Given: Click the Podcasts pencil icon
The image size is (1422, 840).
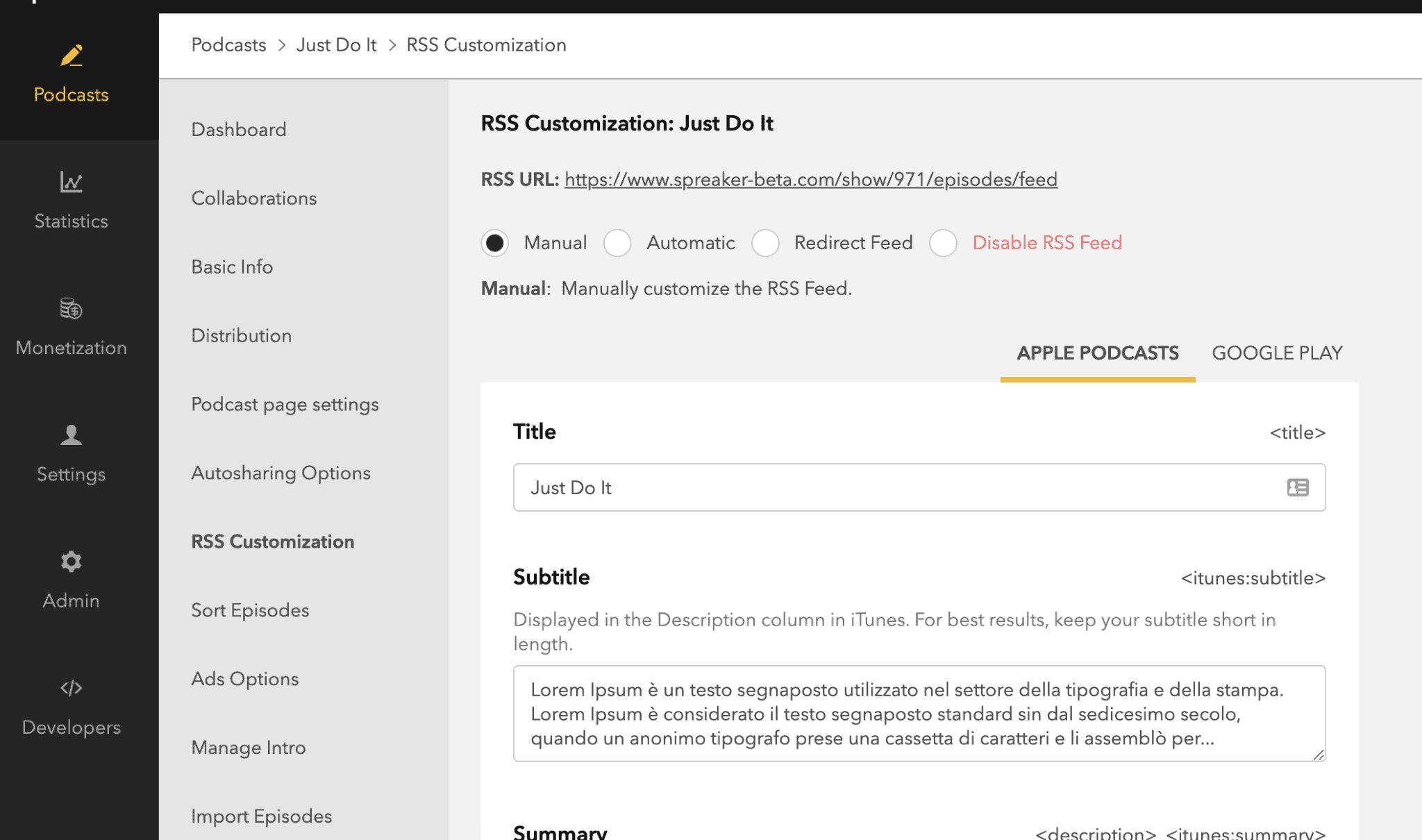Looking at the screenshot, I should [72, 56].
